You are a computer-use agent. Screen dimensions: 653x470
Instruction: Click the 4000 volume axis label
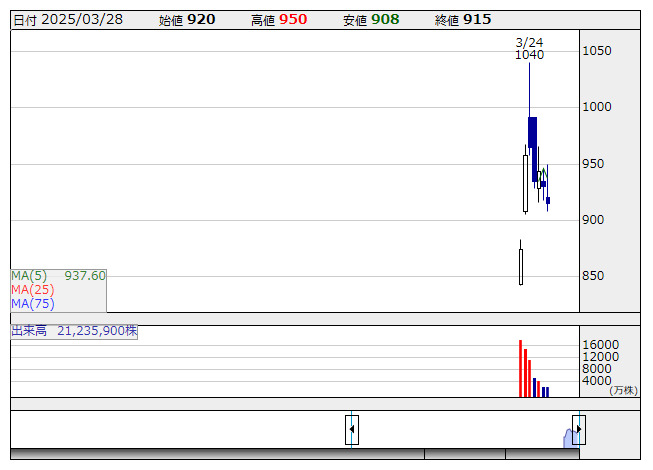point(597,380)
